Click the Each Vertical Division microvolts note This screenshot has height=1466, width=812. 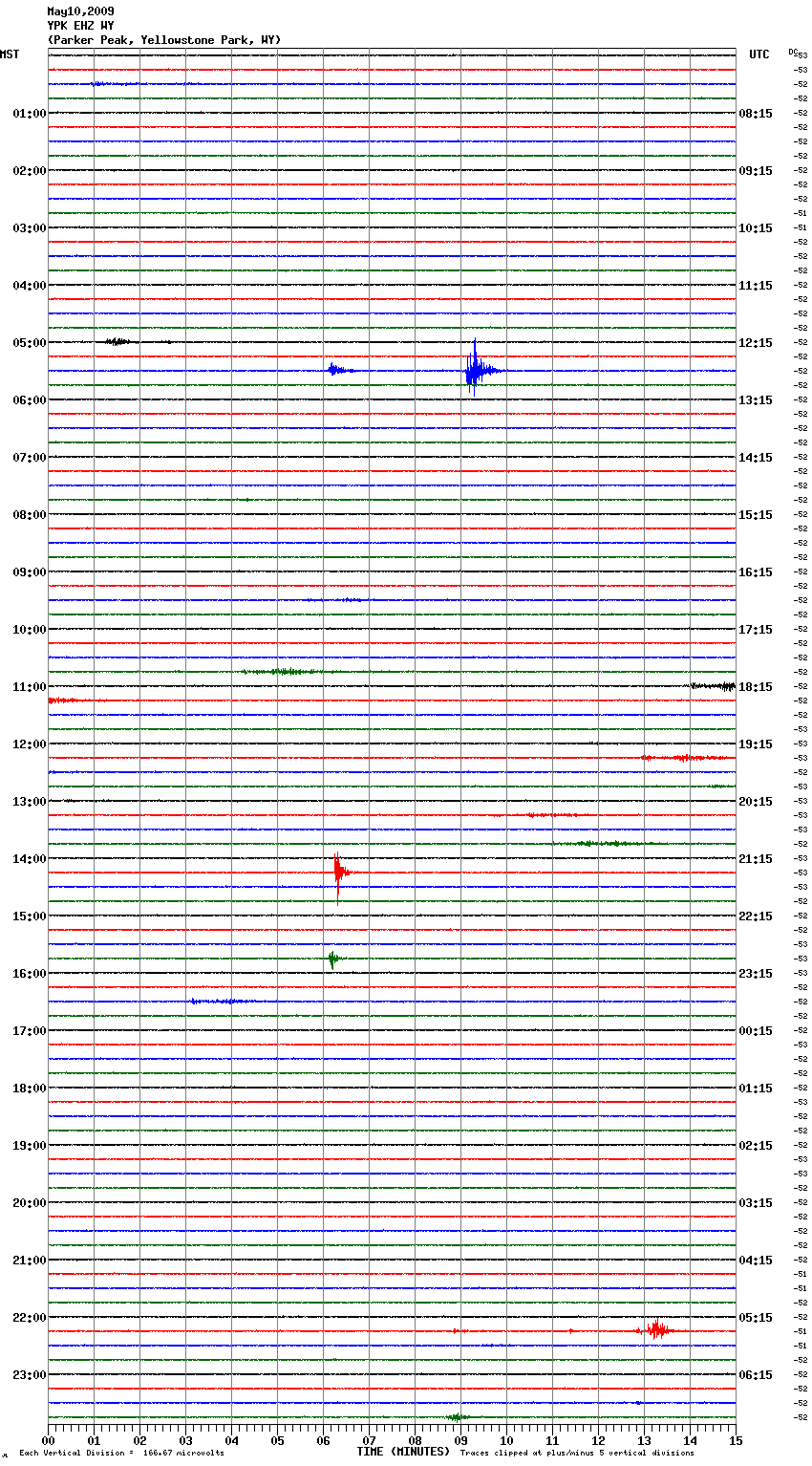coord(121,1454)
